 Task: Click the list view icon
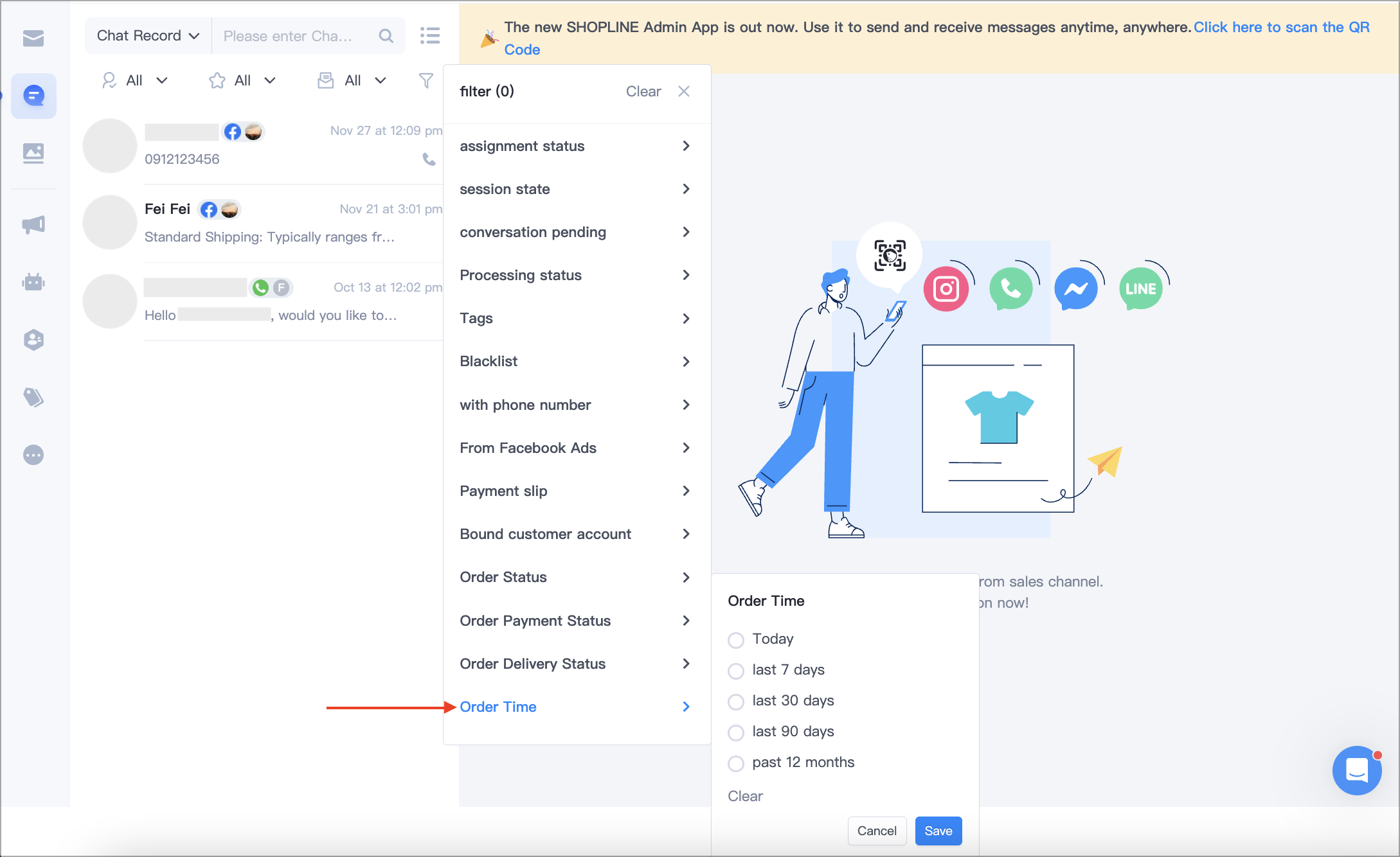point(430,36)
